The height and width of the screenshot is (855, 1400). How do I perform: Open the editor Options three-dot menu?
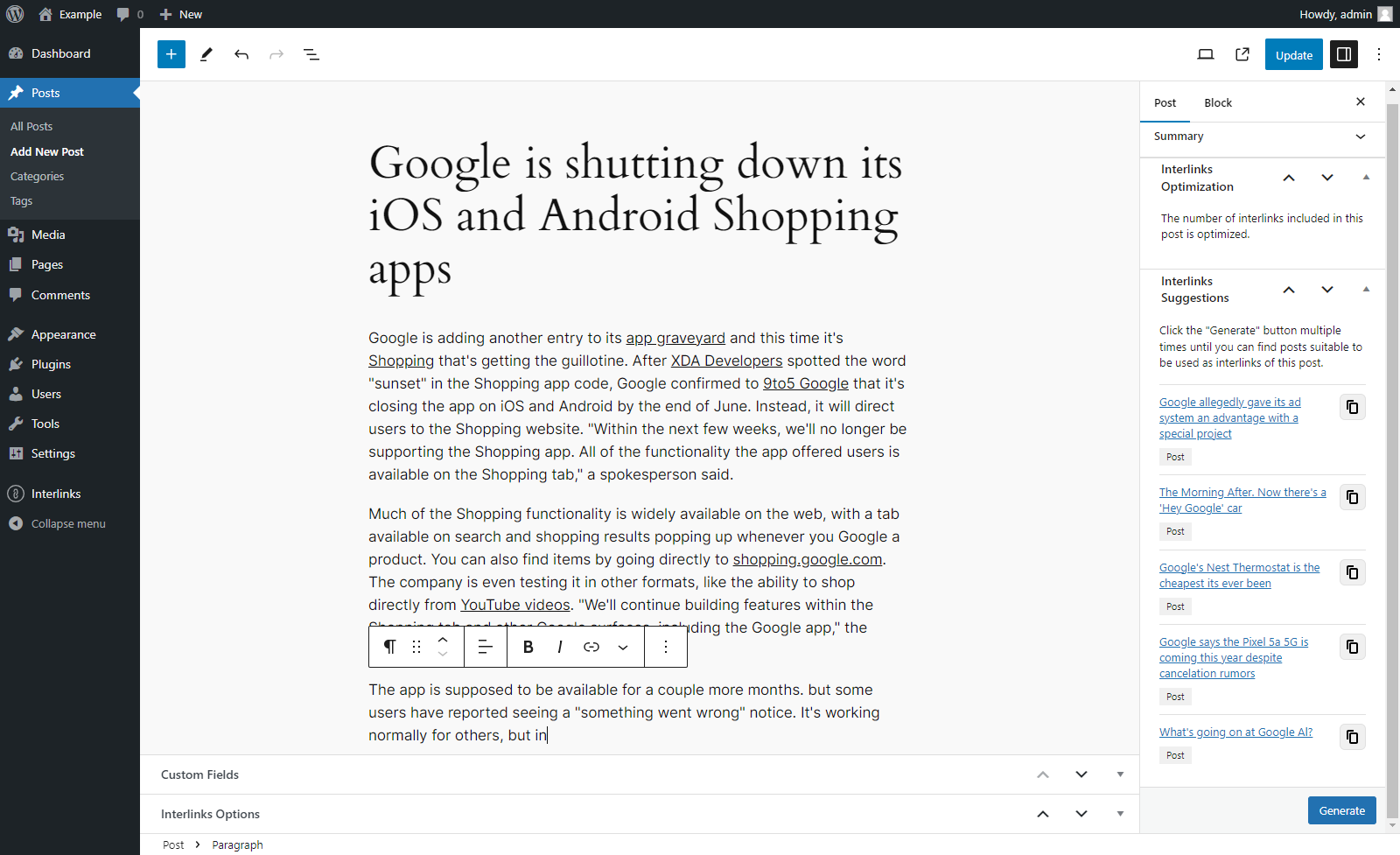1379,54
